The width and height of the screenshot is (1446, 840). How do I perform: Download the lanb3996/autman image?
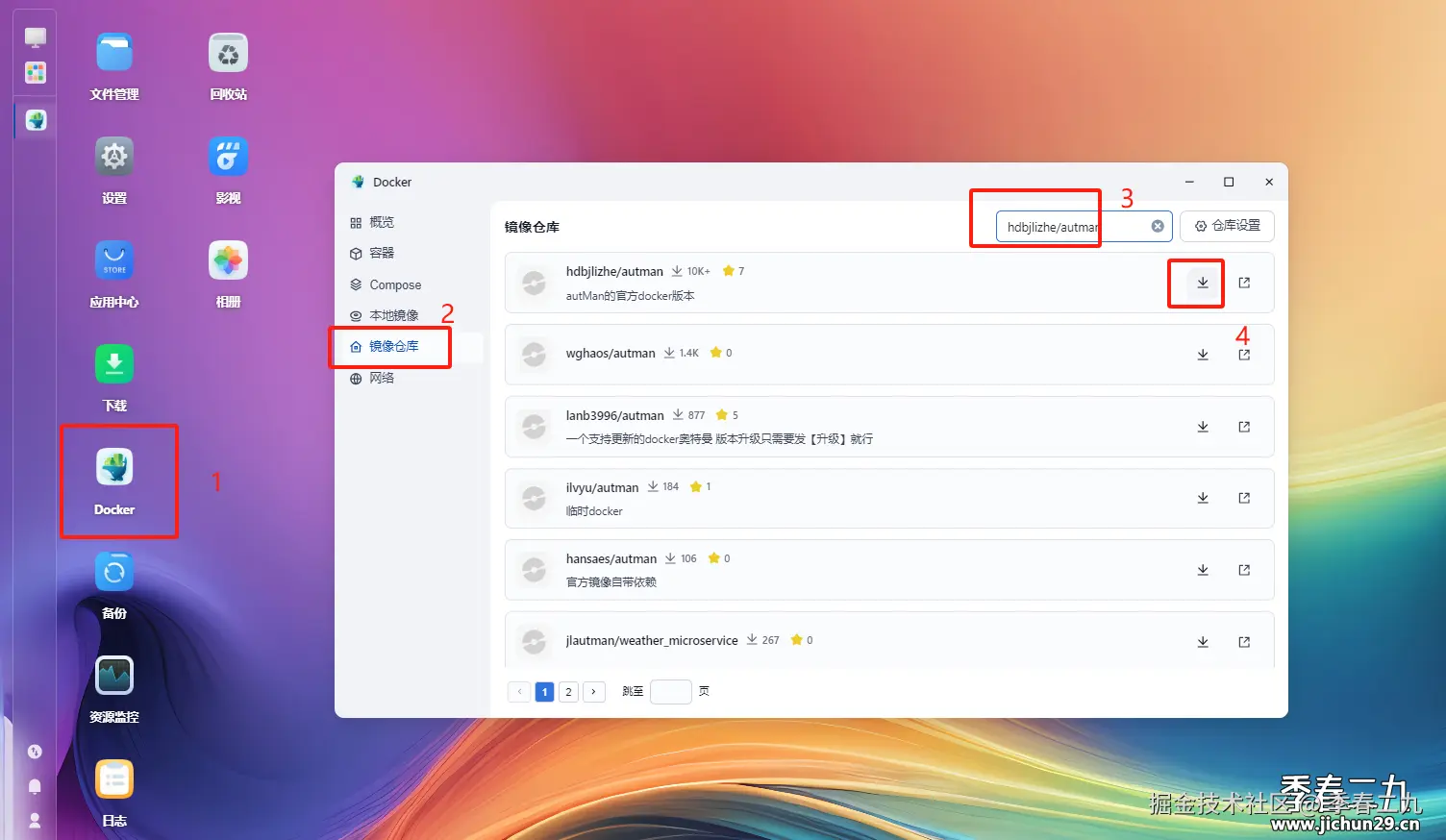click(1202, 427)
